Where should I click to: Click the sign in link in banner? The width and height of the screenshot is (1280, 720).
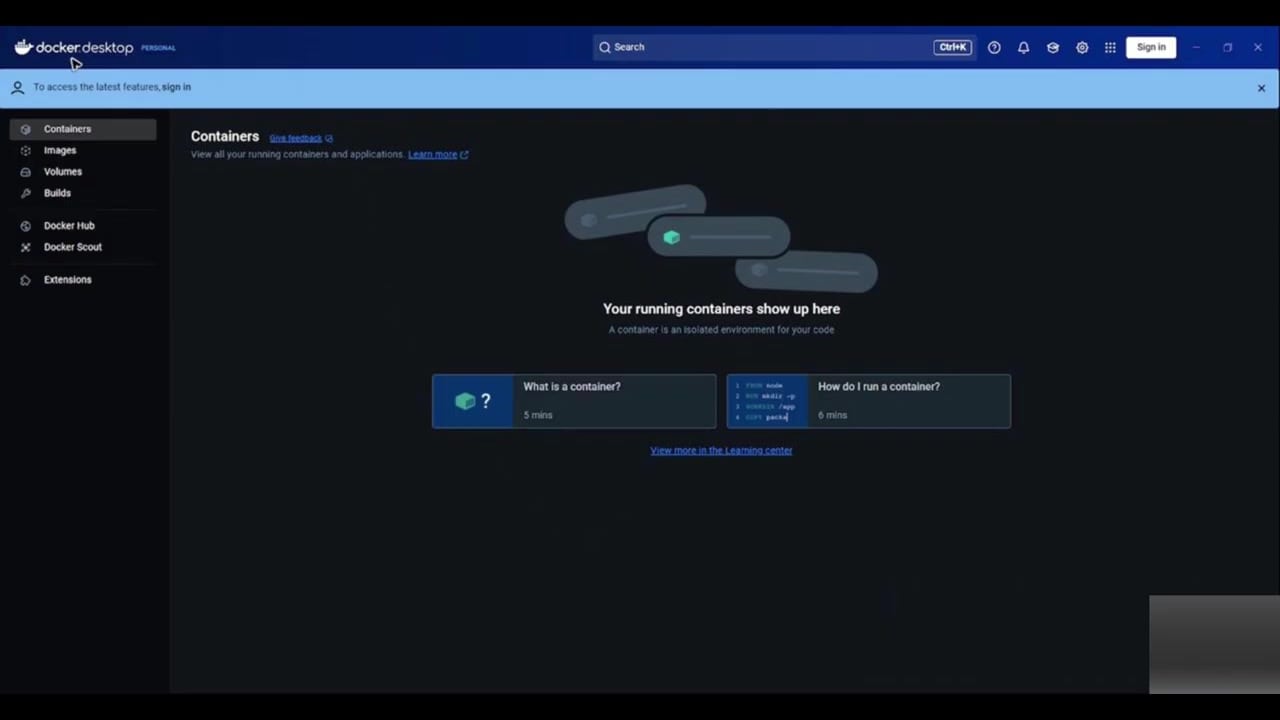(176, 87)
